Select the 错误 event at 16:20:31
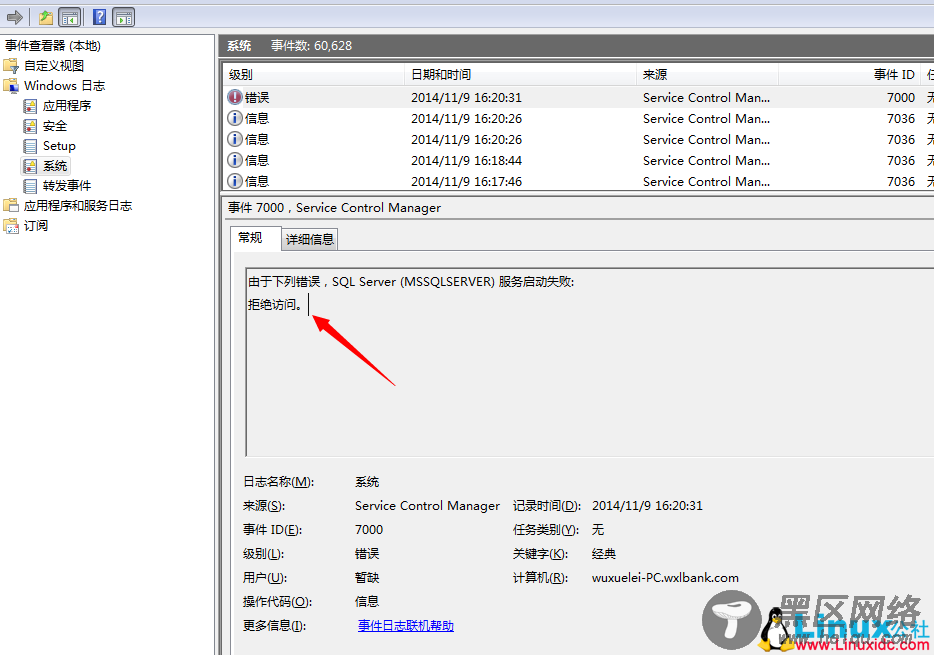The height and width of the screenshot is (655, 934). (578, 97)
